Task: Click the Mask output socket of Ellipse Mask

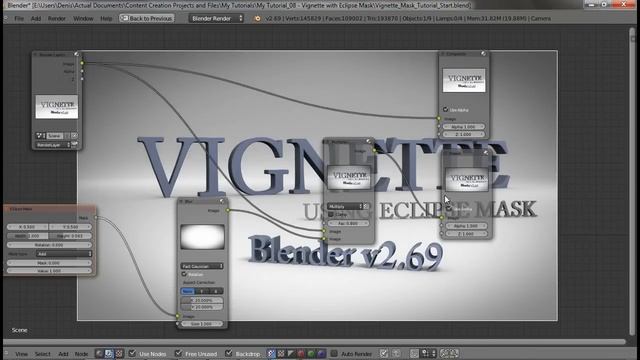Action: (x=96, y=218)
